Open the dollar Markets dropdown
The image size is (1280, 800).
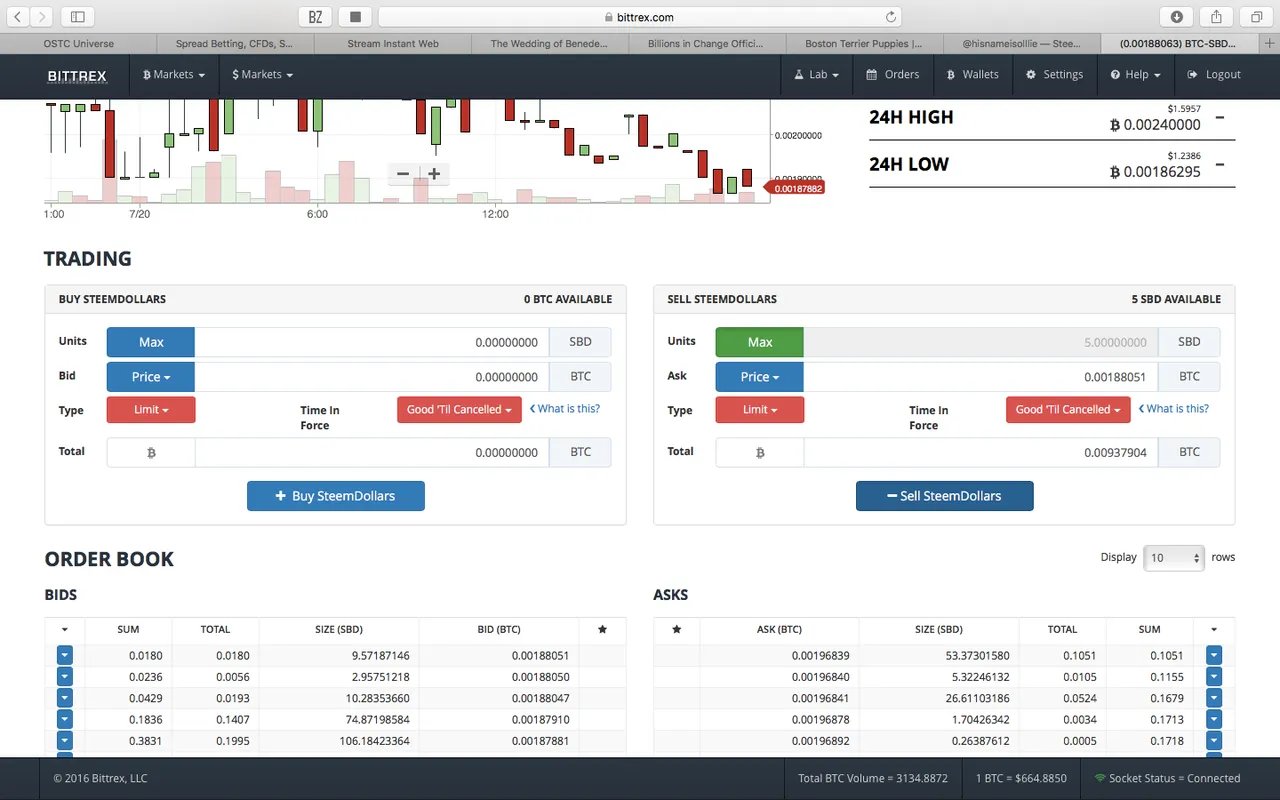[x=262, y=75]
